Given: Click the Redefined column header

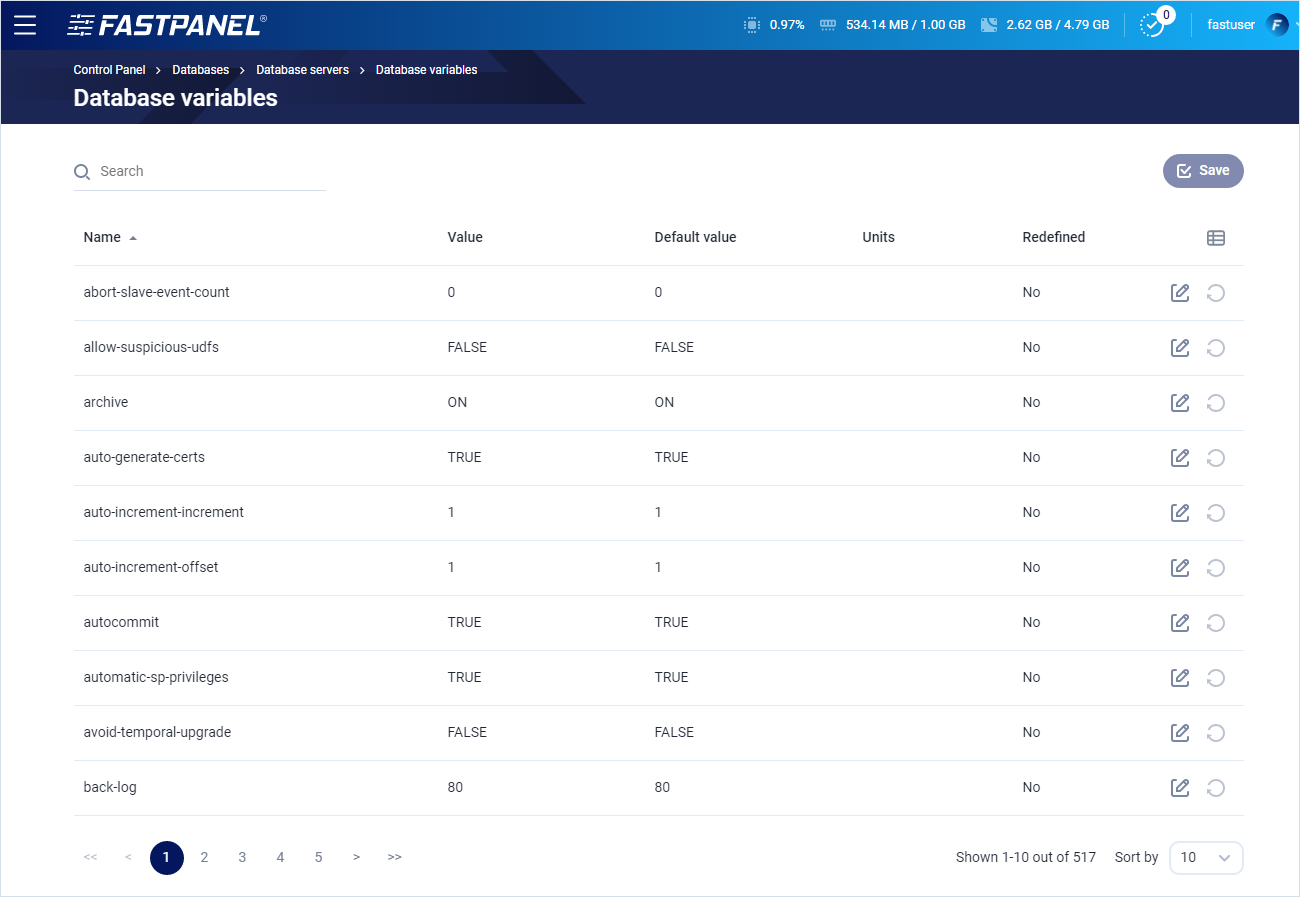Looking at the screenshot, I should 1053,238.
